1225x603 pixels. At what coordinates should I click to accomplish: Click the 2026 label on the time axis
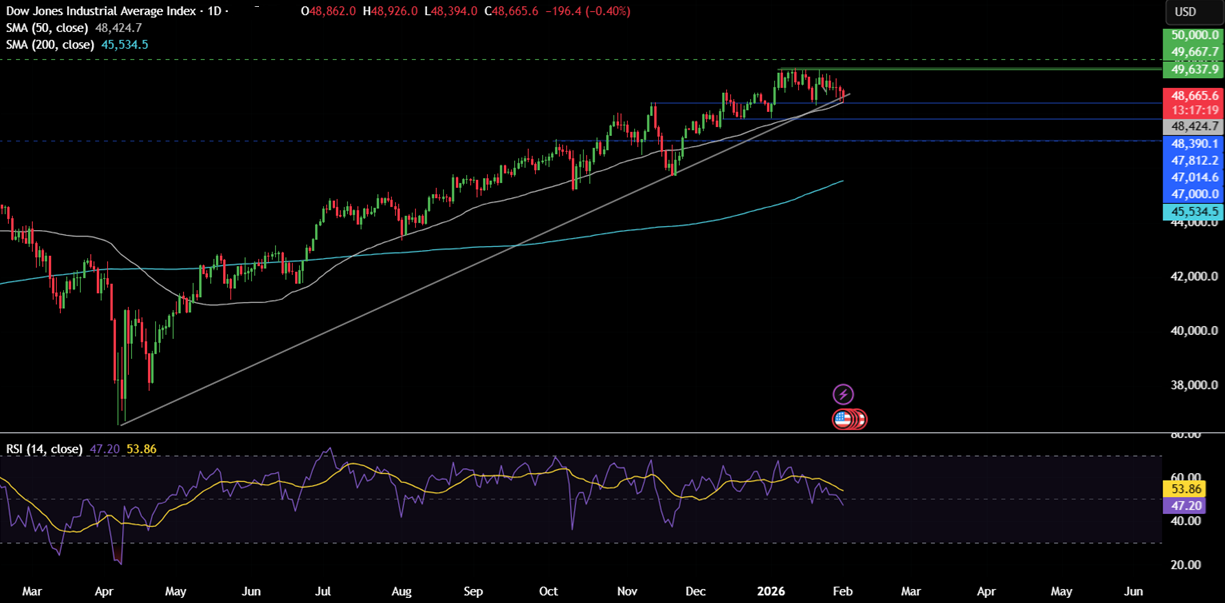click(x=770, y=591)
